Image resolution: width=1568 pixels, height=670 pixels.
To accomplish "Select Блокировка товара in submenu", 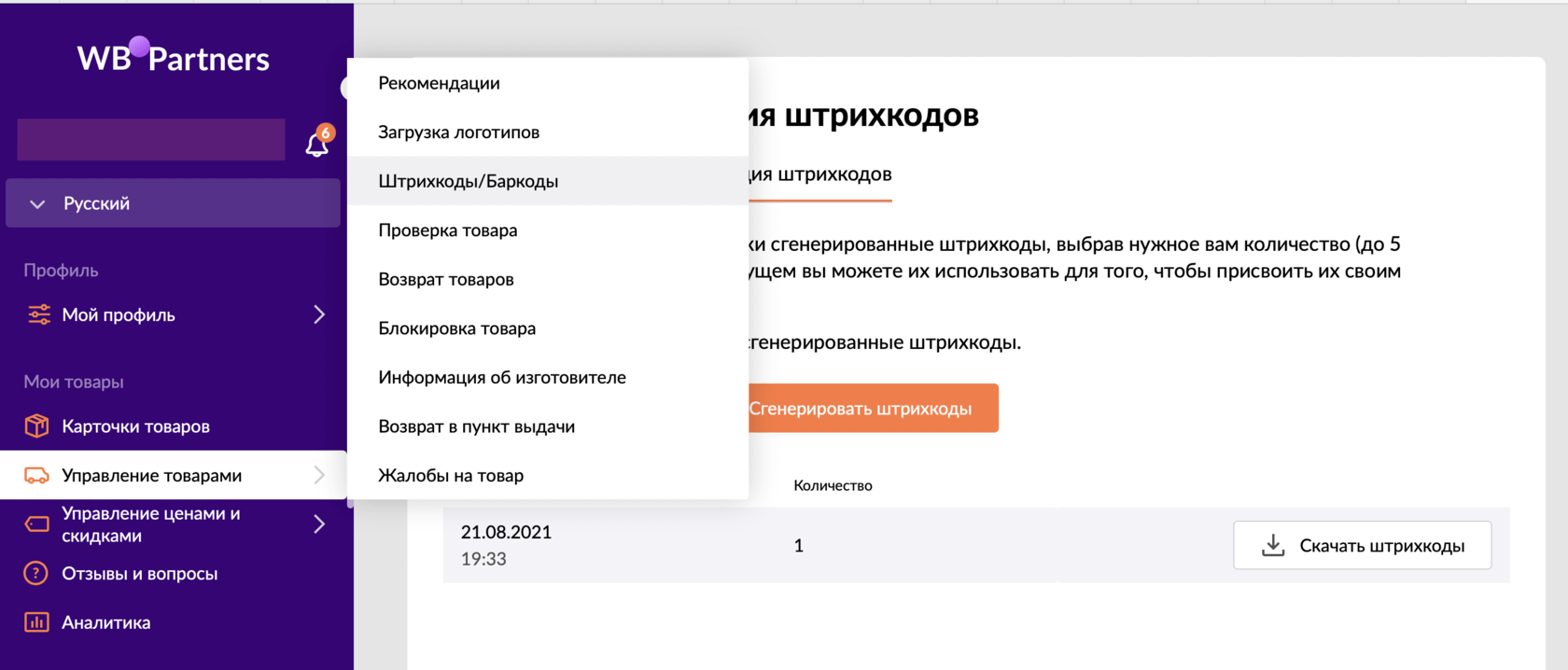I will [x=456, y=328].
